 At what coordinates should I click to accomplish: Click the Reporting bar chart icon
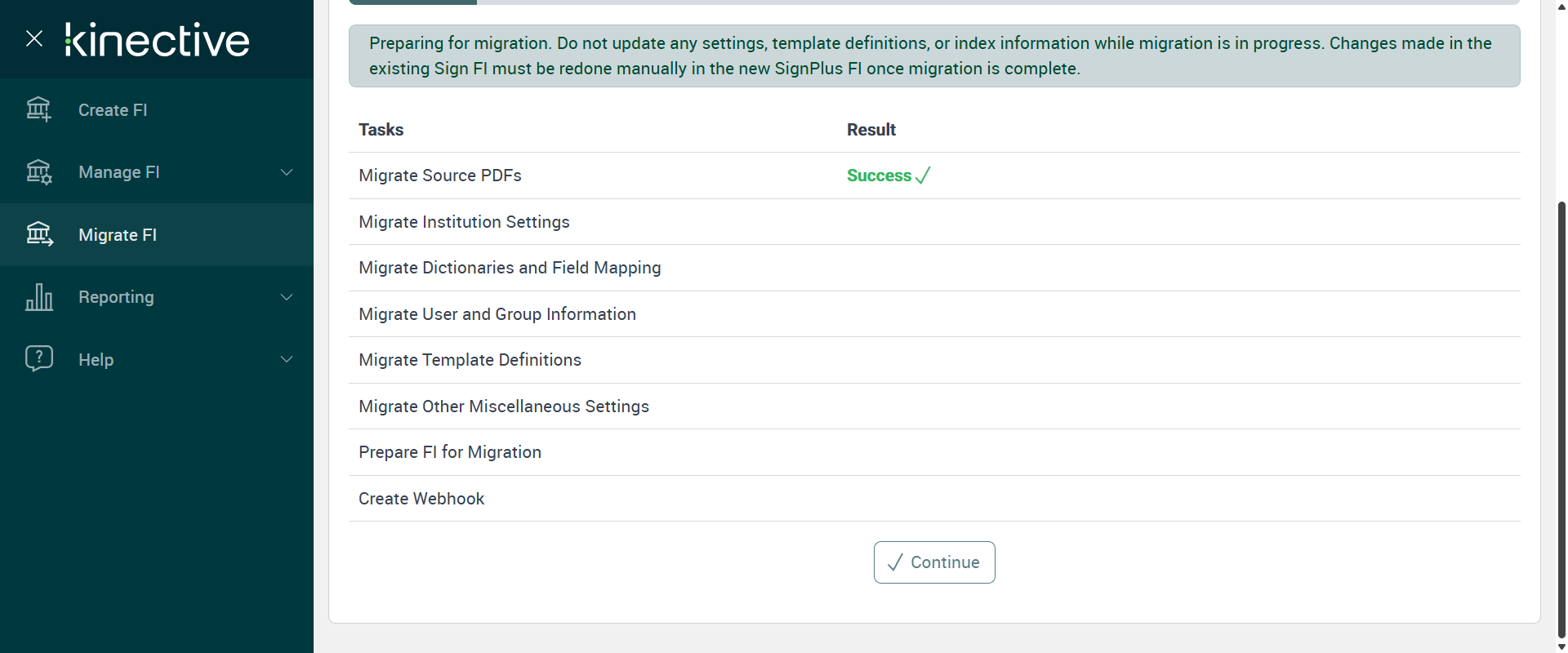[38, 297]
